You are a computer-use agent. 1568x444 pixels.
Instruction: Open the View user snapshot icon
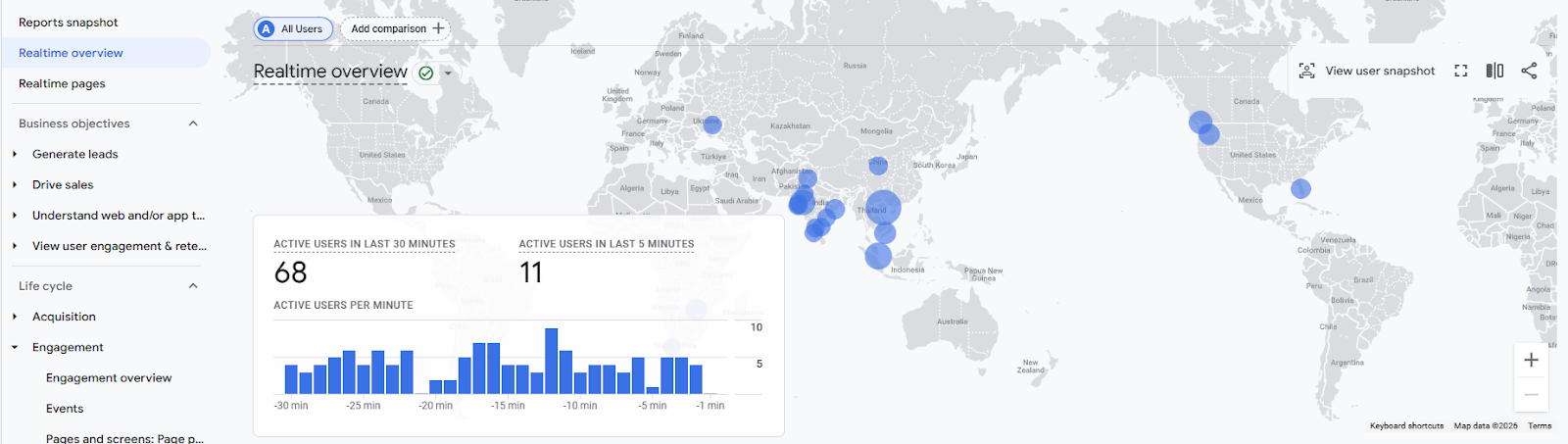[x=1306, y=71]
